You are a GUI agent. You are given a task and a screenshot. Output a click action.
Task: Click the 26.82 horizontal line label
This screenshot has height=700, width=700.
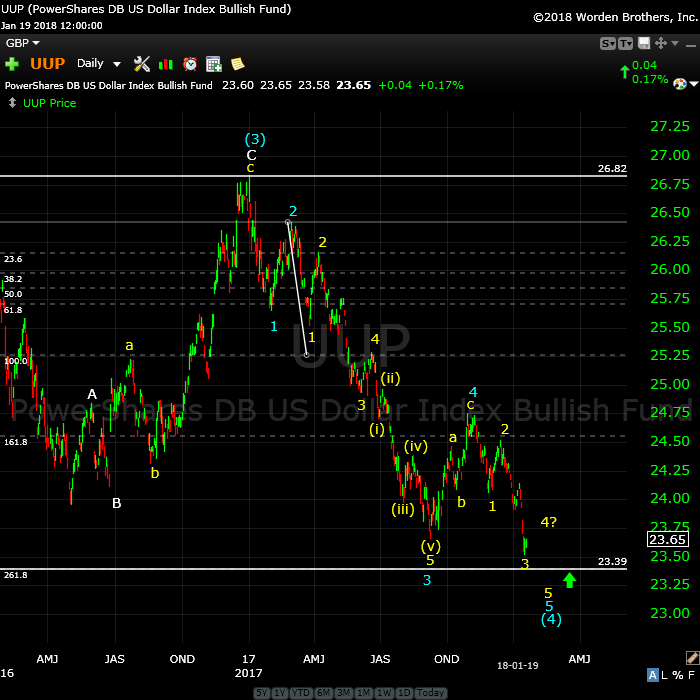pyautogui.click(x=612, y=168)
